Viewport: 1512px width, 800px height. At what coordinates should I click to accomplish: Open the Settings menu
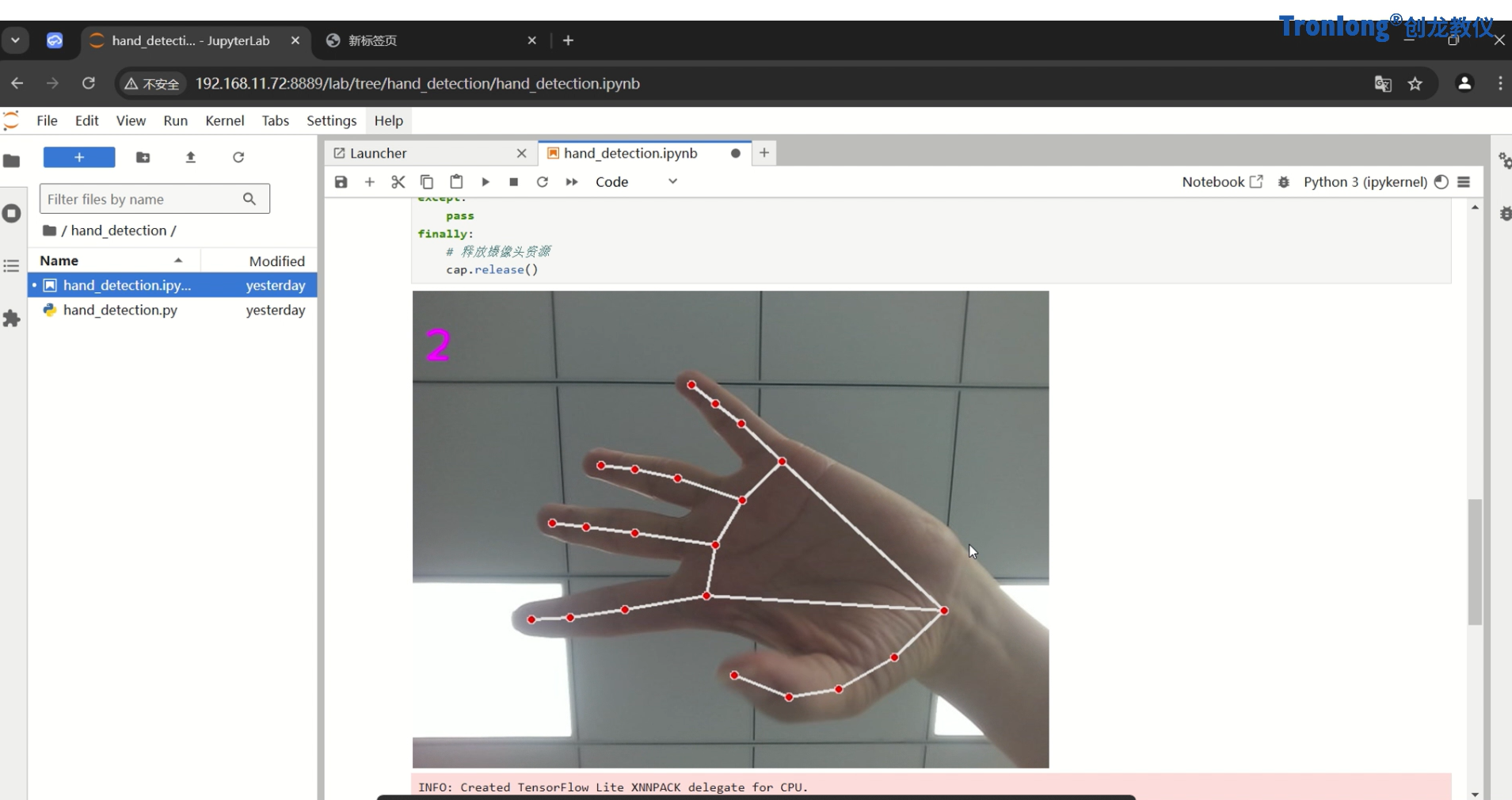(331, 120)
